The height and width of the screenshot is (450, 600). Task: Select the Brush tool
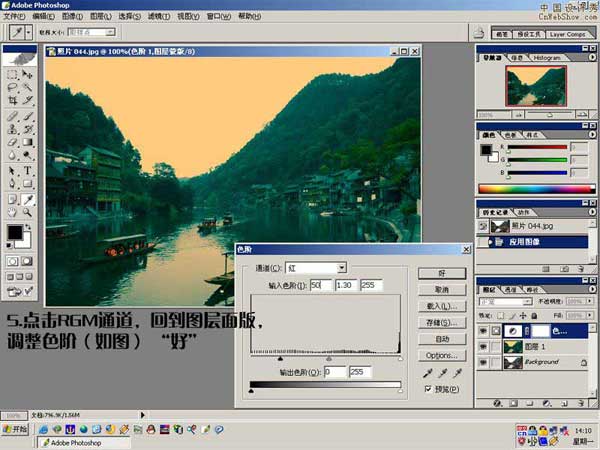[x=27, y=116]
